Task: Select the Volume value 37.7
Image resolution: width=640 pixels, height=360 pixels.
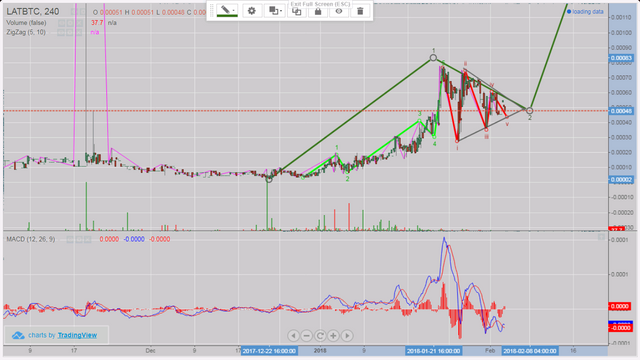Action: 97,23
